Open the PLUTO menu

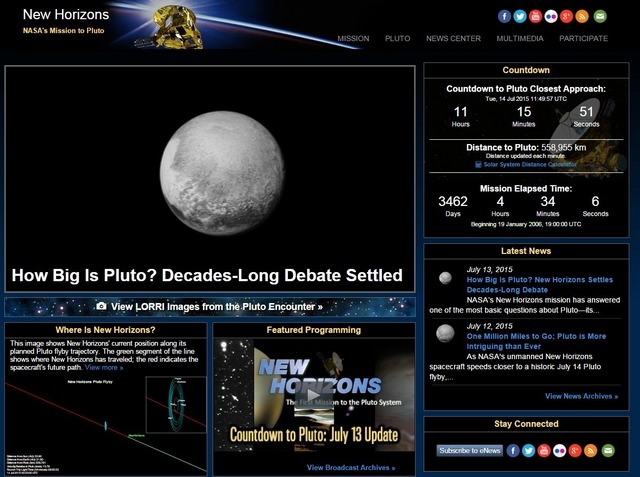pos(398,38)
